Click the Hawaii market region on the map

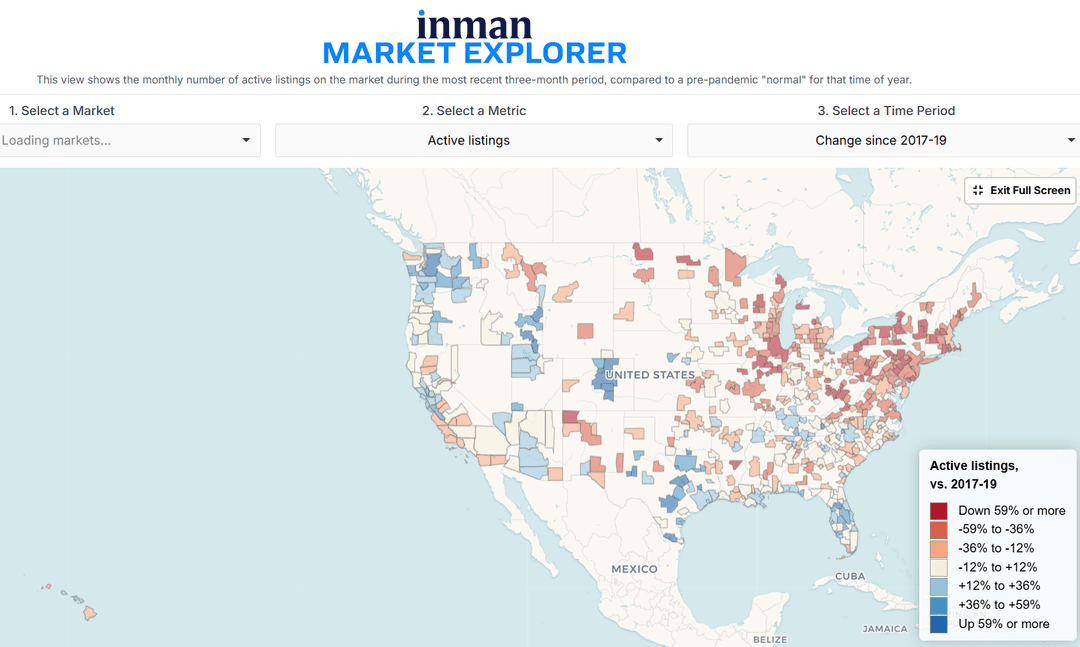point(90,613)
